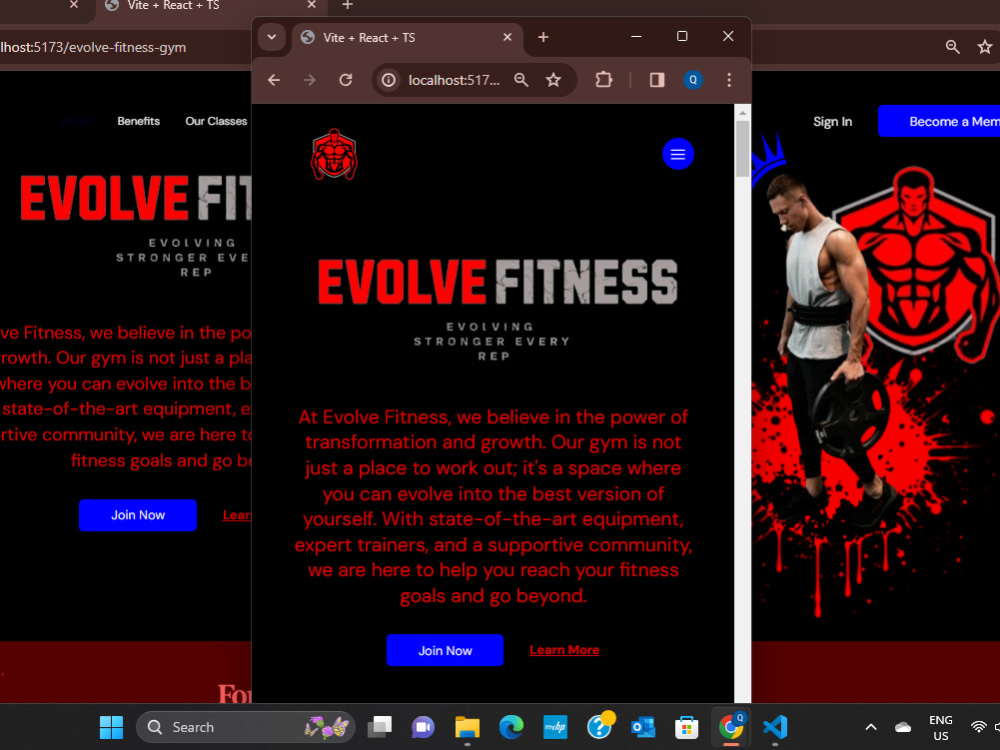Open Chrome three-dot menu
The width and height of the screenshot is (1000, 750).
click(729, 80)
